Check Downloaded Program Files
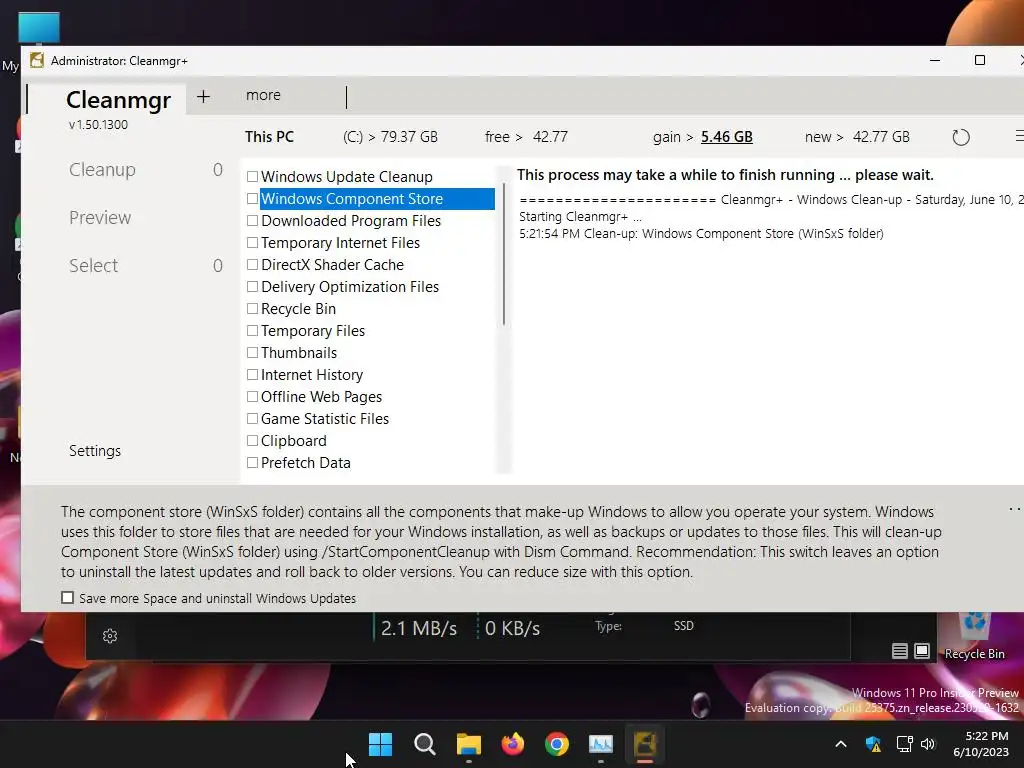Viewport: 1024px width, 768px height. (x=252, y=221)
